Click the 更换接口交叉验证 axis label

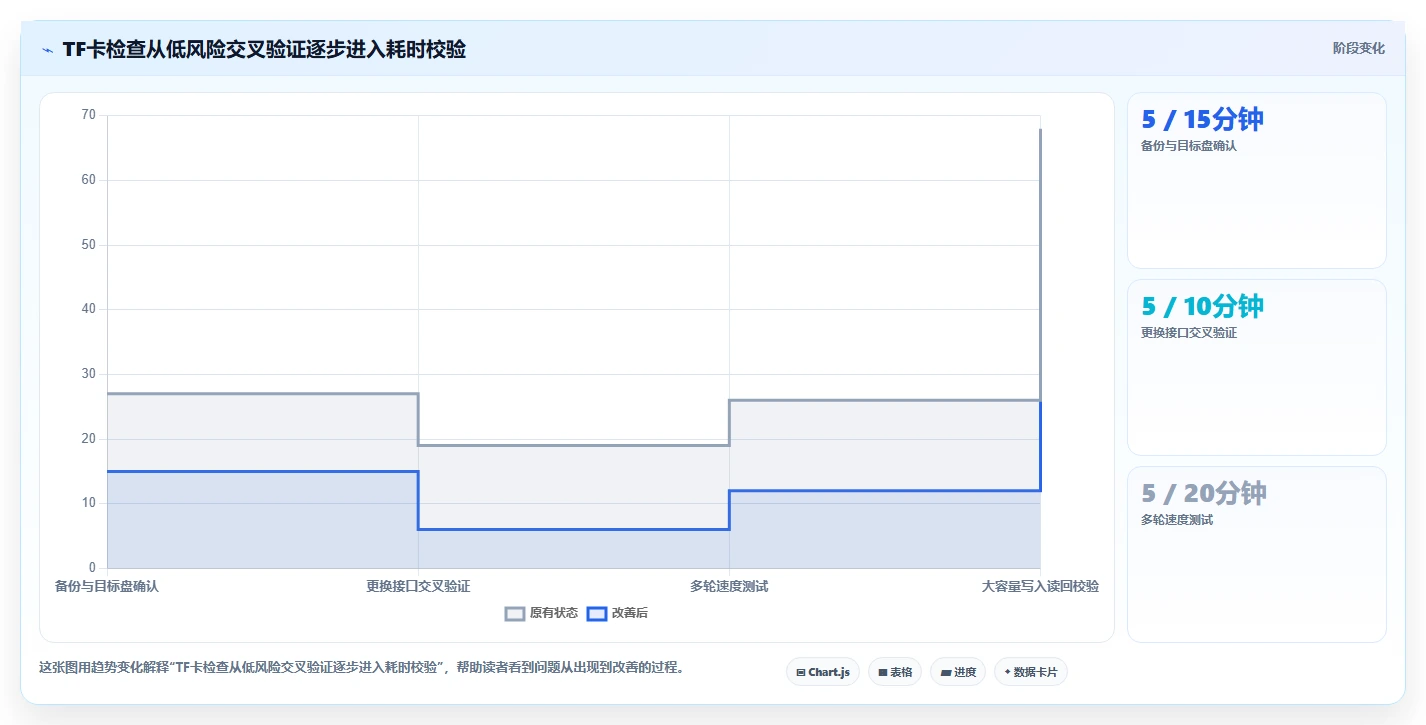[x=418, y=586]
